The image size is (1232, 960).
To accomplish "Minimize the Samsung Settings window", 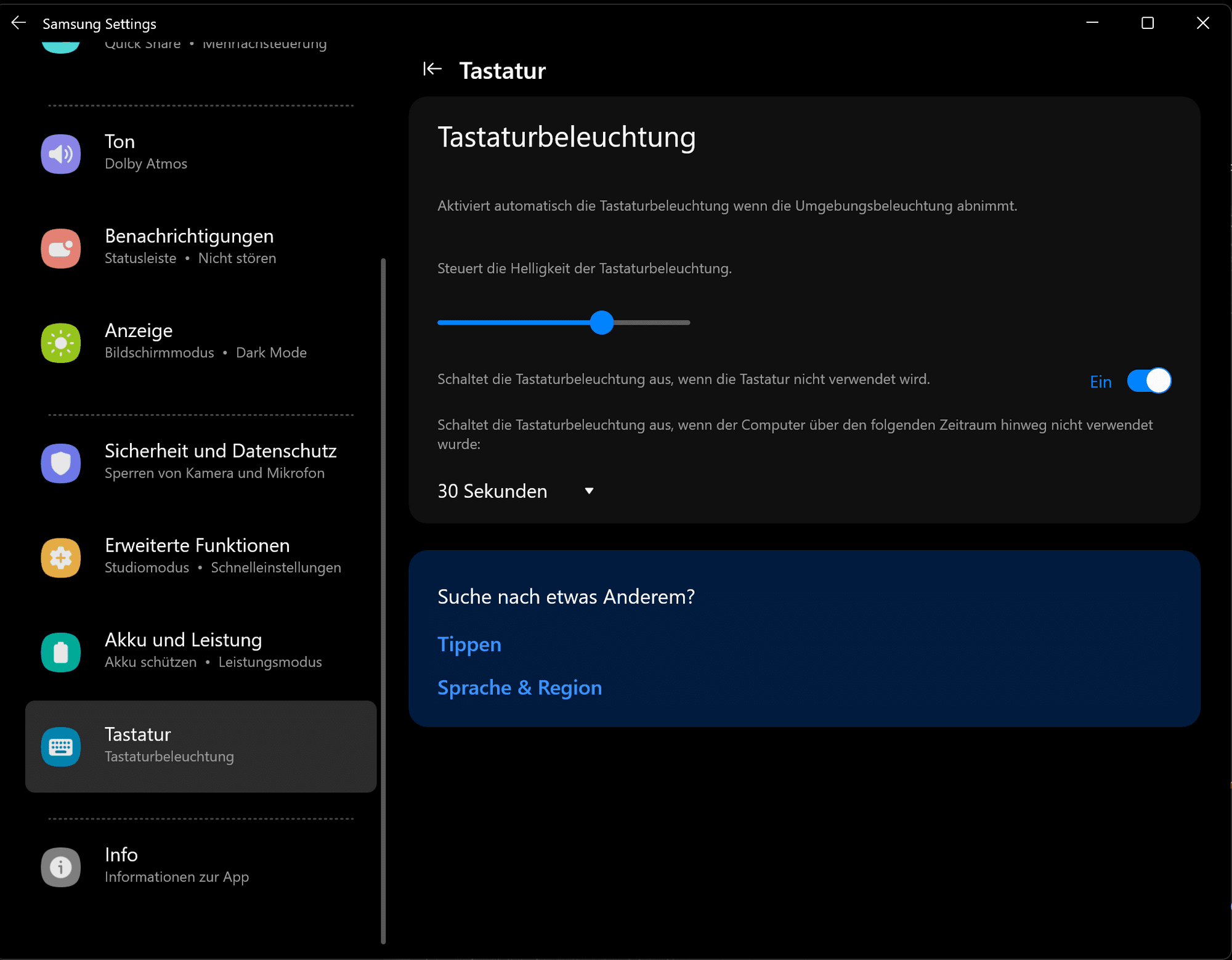I will coord(1092,23).
